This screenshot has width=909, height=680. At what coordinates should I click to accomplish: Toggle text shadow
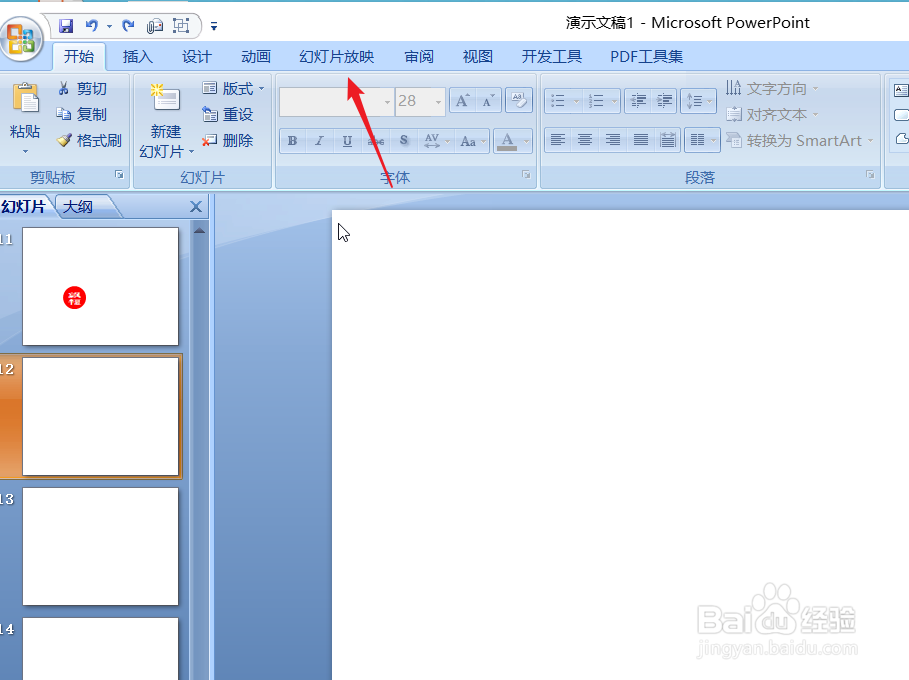(404, 141)
